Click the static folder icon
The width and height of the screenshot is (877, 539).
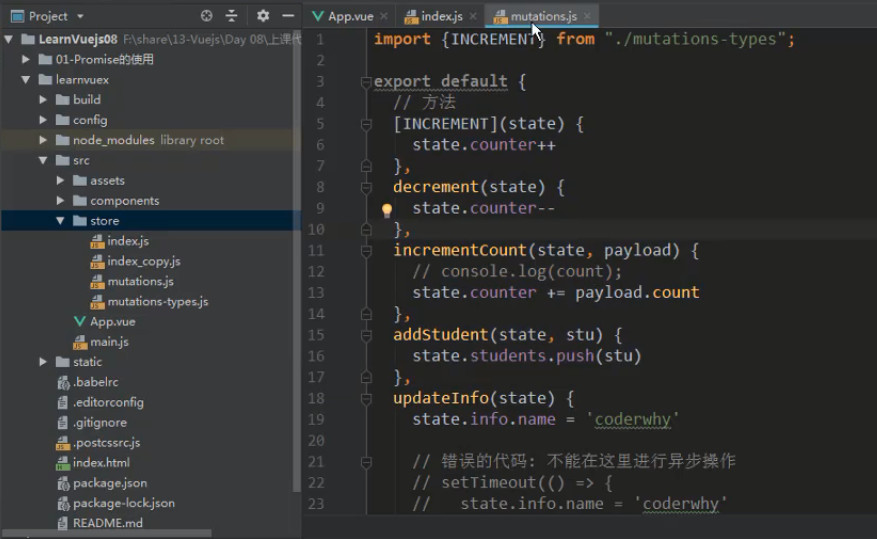click(63, 362)
